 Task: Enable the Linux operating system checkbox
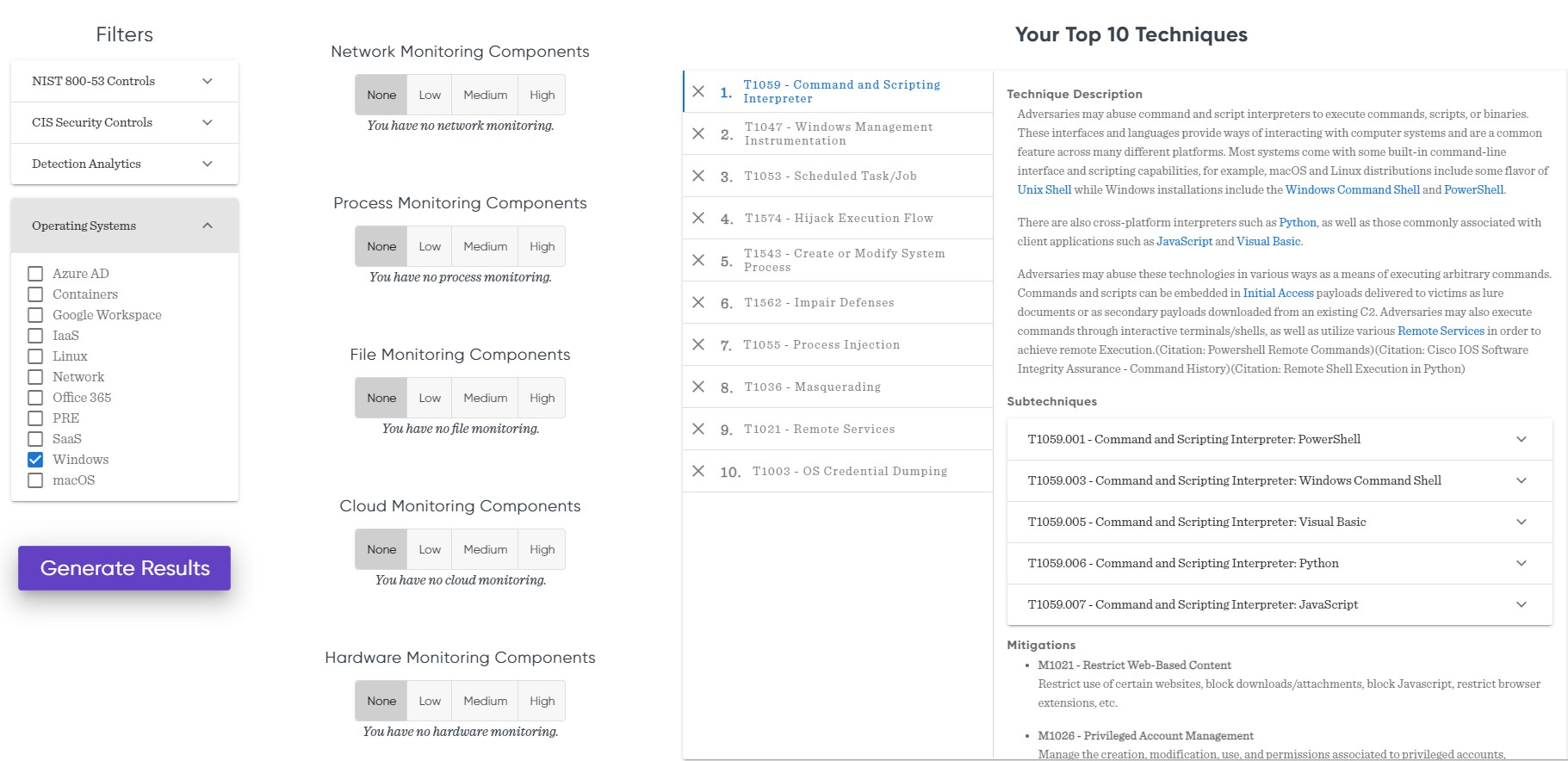pyautogui.click(x=35, y=356)
